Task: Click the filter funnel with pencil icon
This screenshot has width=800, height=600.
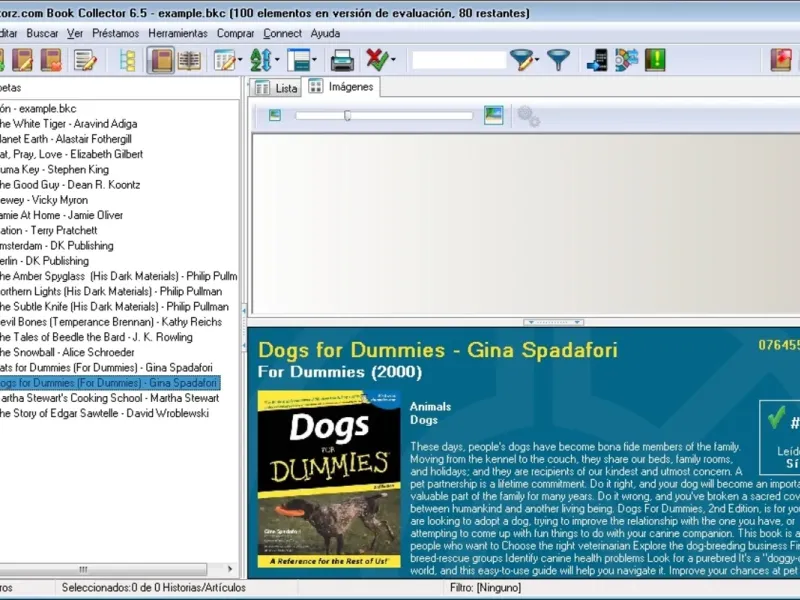Action: pos(521,60)
